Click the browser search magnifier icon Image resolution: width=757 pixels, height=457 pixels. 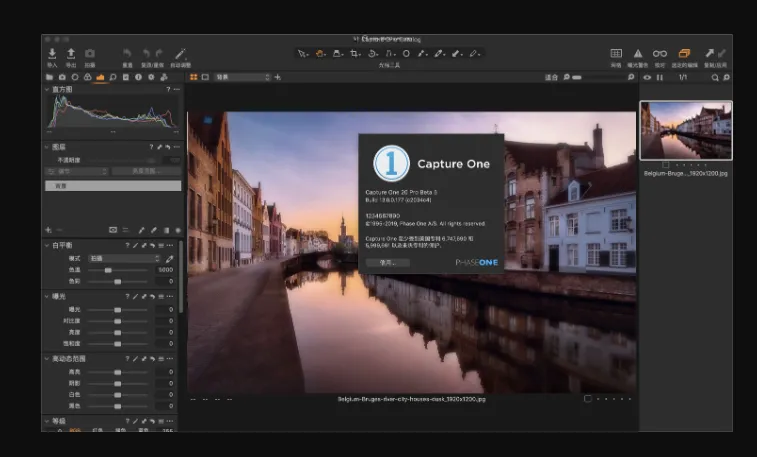(715, 77)
